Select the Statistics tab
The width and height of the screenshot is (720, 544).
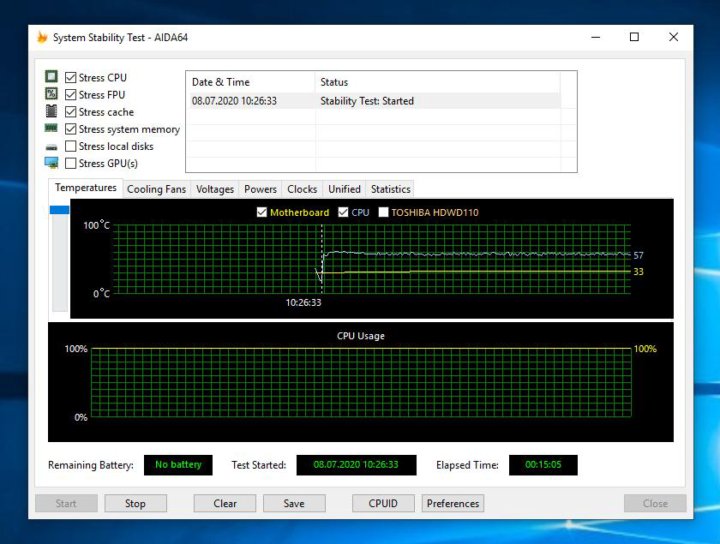390,189
